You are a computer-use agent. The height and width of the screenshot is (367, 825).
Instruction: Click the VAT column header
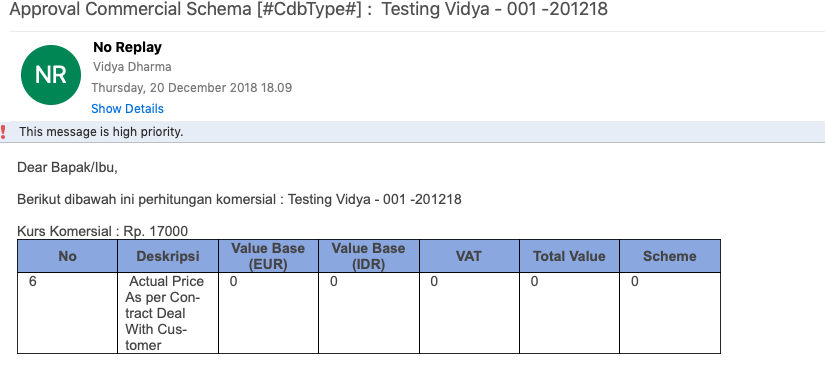click(x=469, y=256)
